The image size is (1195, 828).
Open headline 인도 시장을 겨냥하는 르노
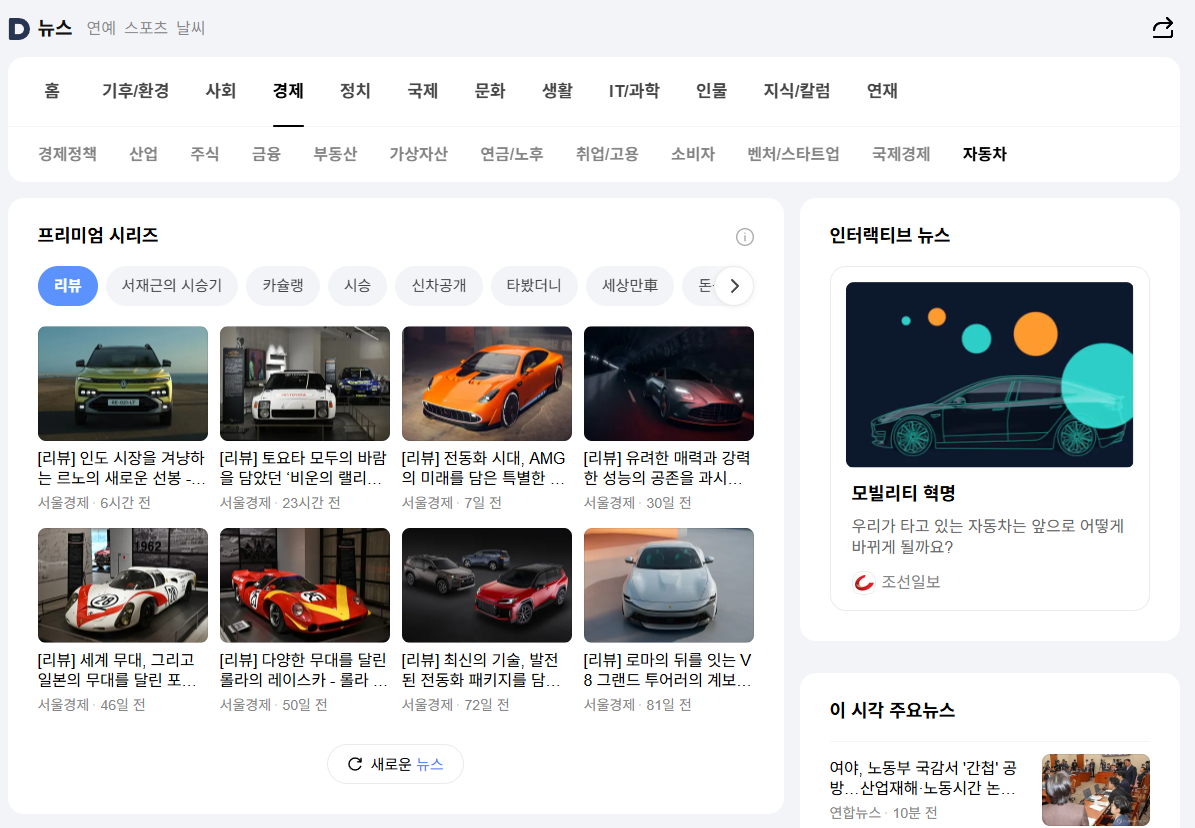click(x=122, y=468)
